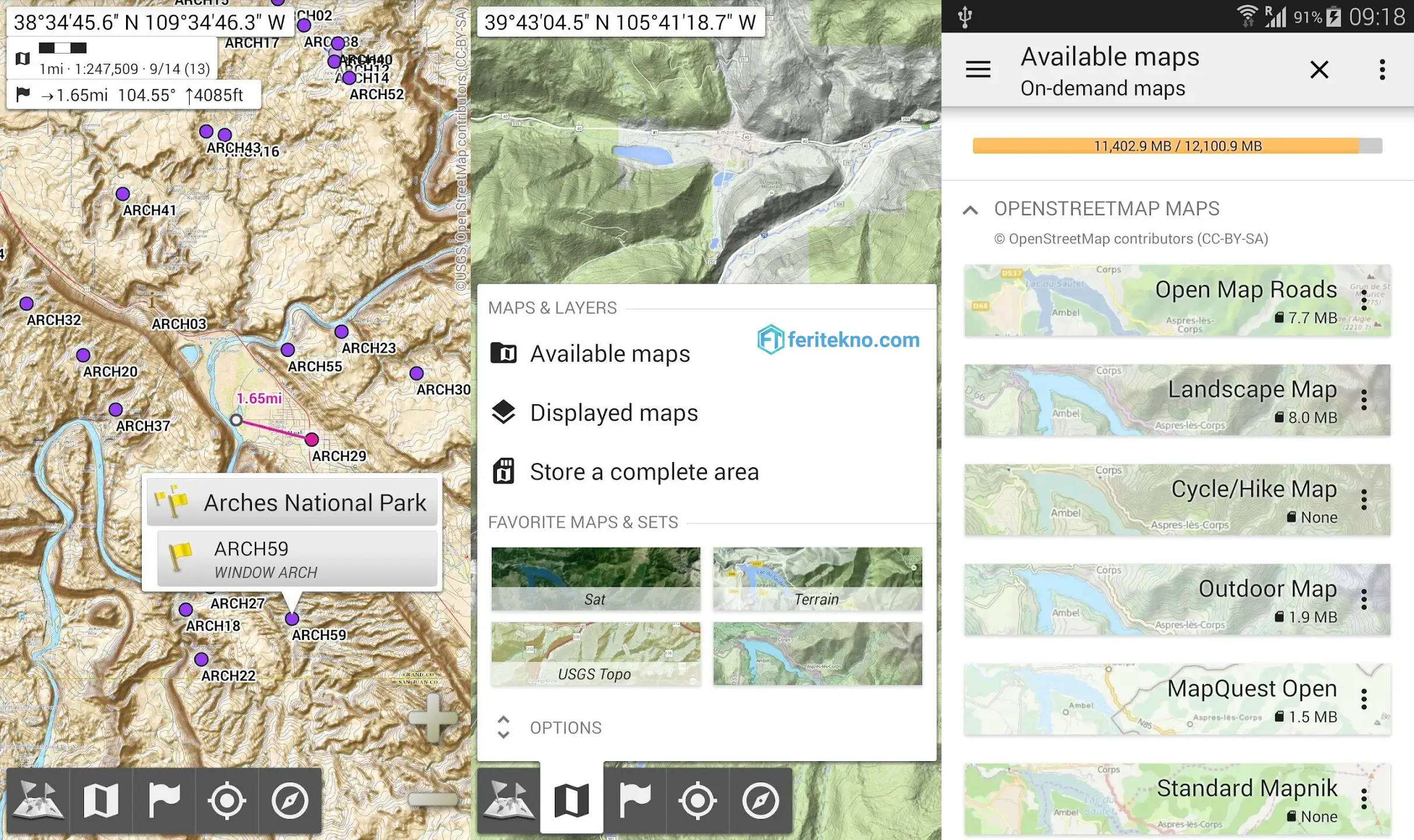The height and width of the screenshot is (840, 1414).
Task: Choose the unlabeled fourth favorite map thumbnail
Action: click(x=817, y=653)
